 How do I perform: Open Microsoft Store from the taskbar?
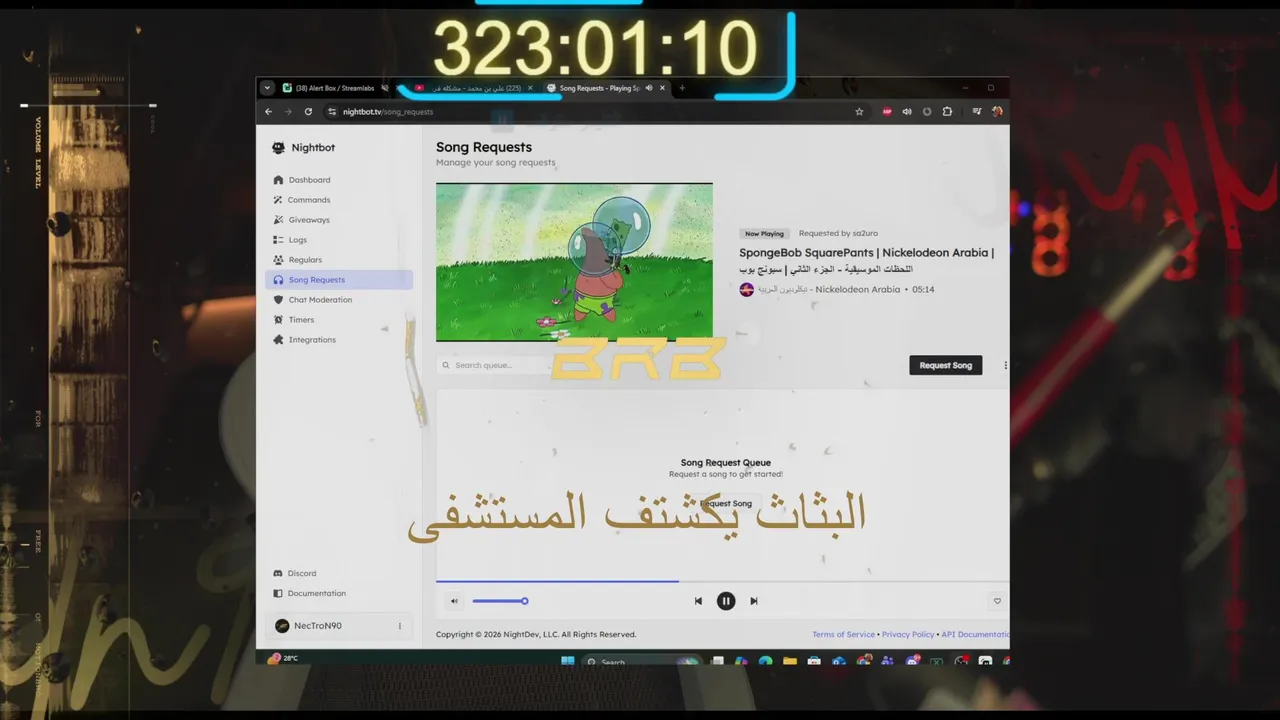[814, 661]
